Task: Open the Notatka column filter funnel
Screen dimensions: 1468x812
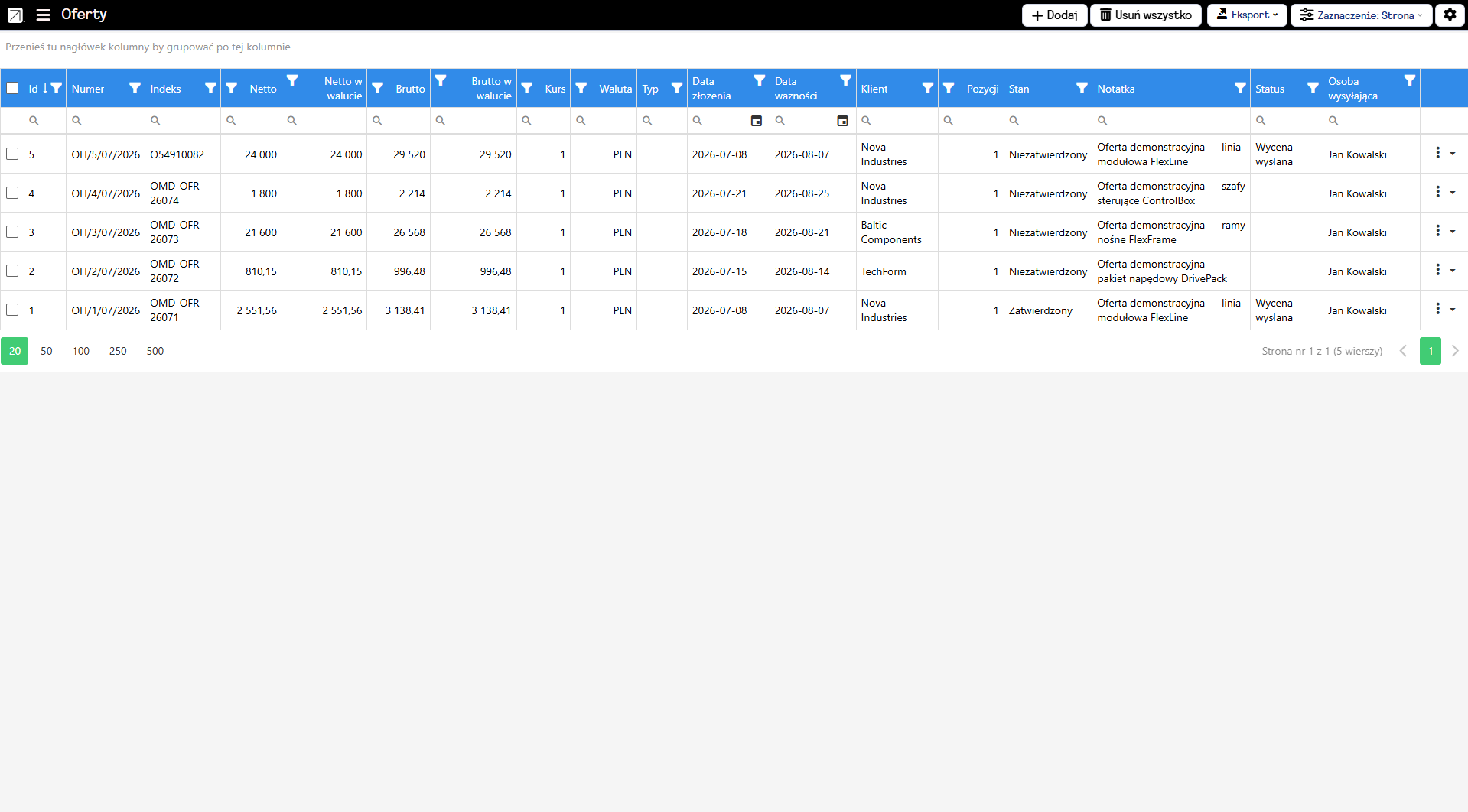Action: point(1240,88)
